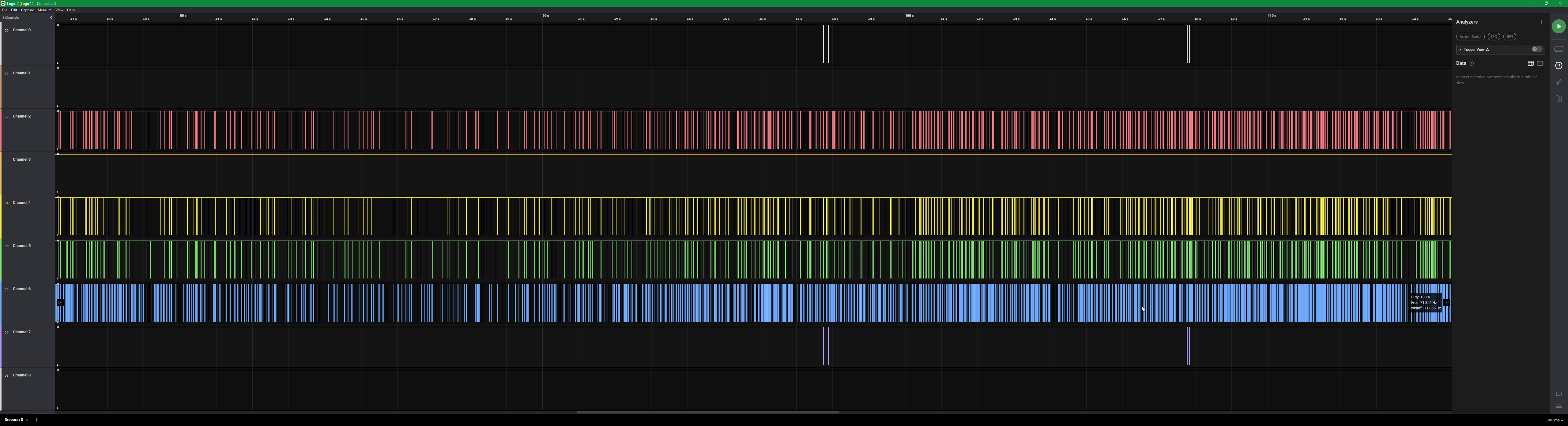This screenshot has height=426, width=1568.
Task: Add an I2C analyzer
Action: [1494, 36]
